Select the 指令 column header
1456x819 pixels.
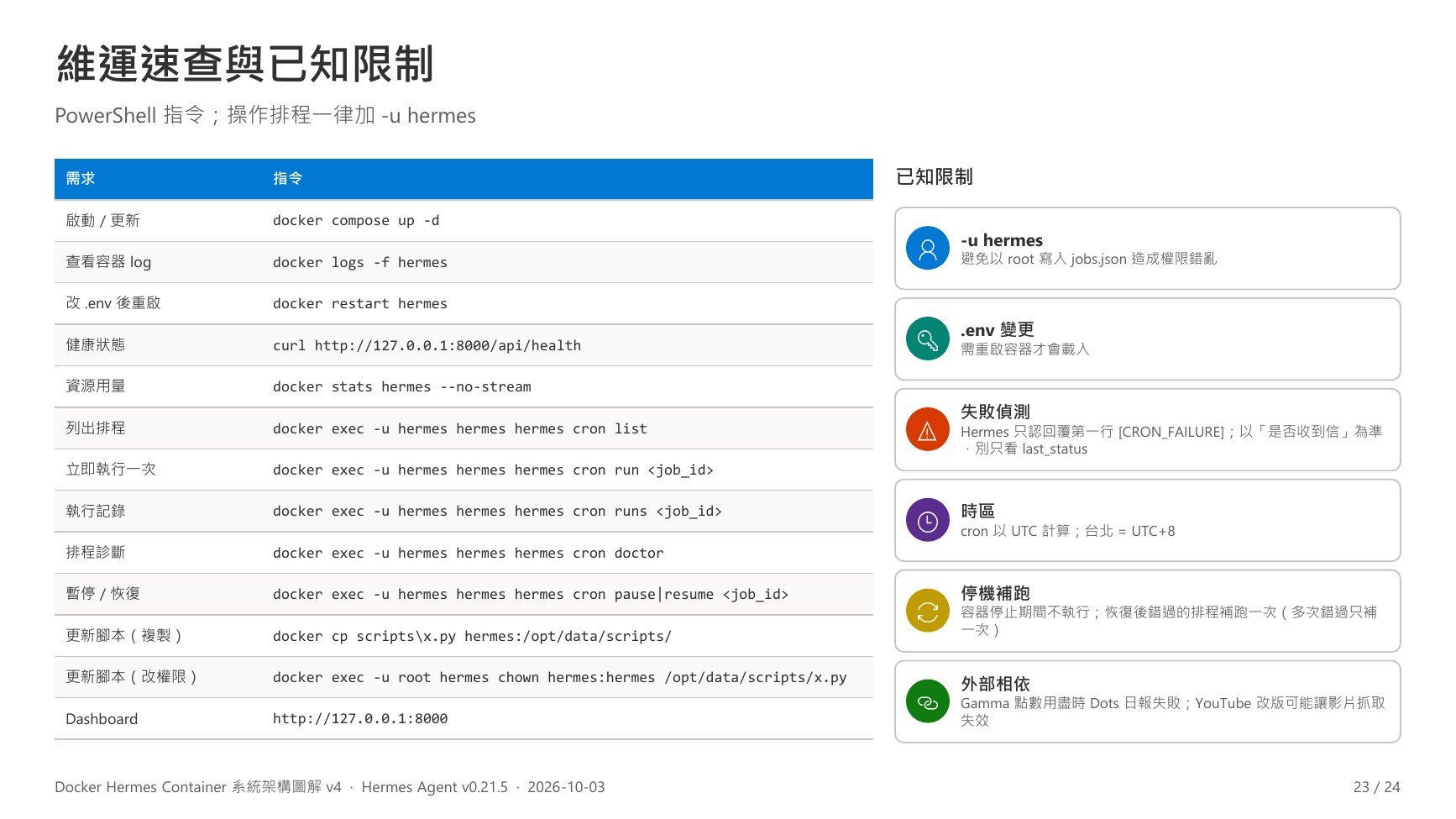pyautogui.click(x=287, y=178)
